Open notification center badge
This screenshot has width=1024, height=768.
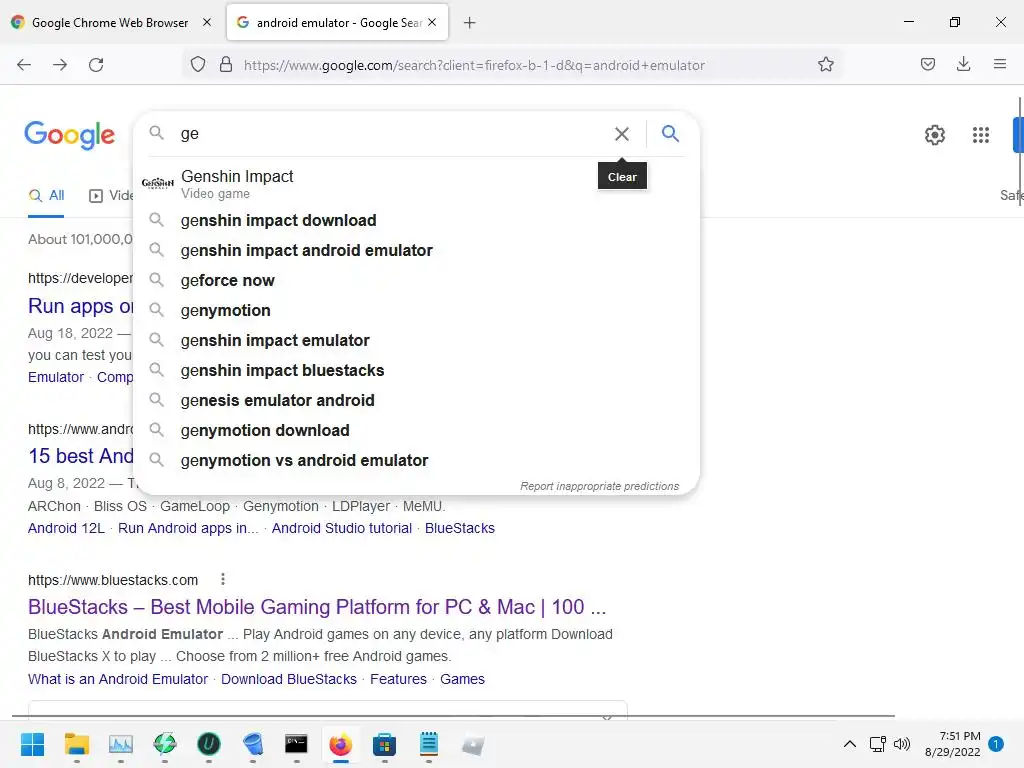[x=996, y=743]
